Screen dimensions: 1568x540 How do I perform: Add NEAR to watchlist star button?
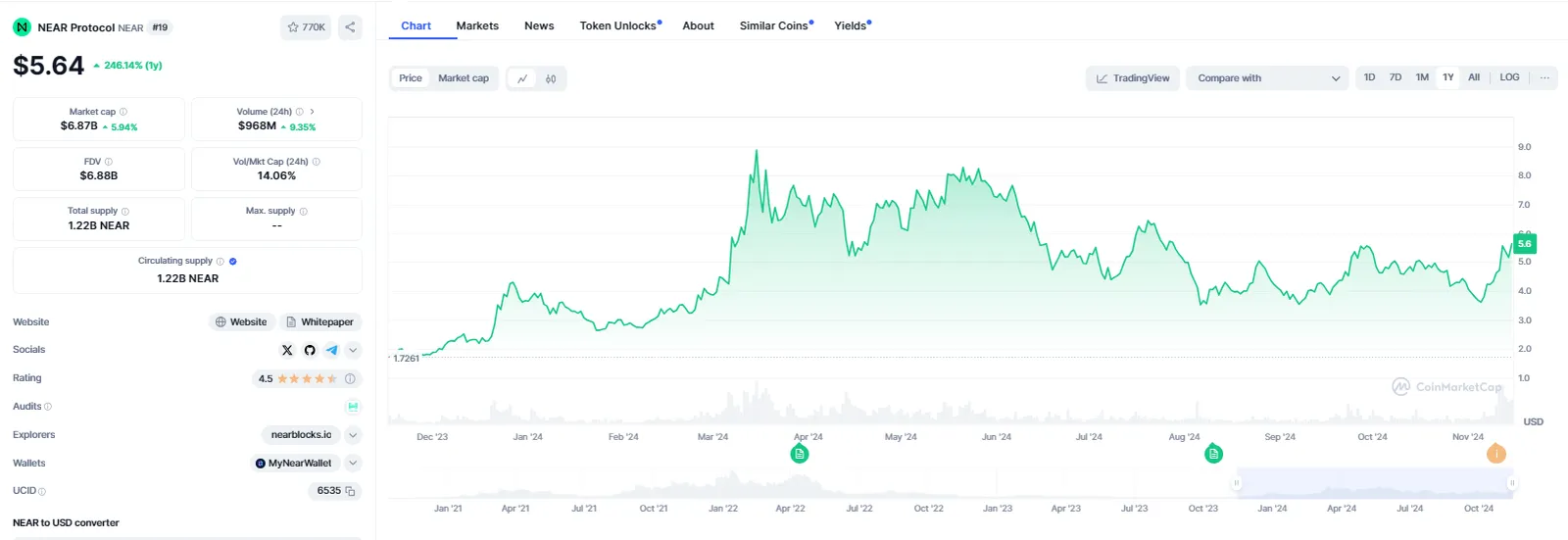tap(306, 27)
